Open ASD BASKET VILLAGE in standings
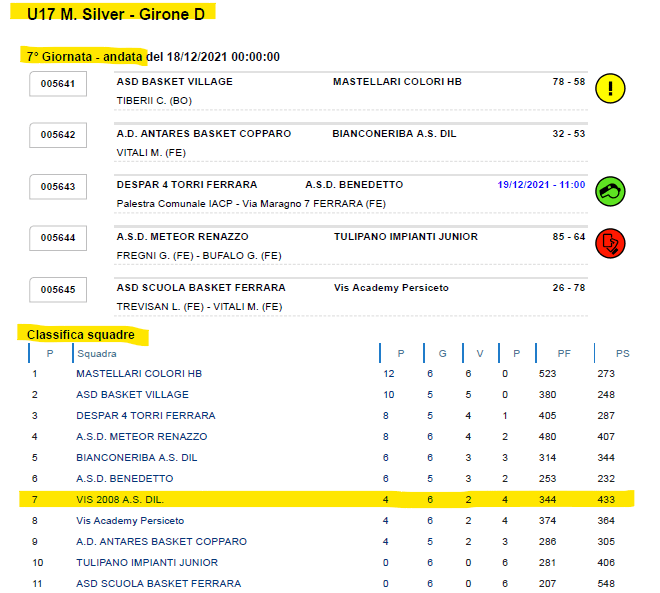 click(132, 395)
